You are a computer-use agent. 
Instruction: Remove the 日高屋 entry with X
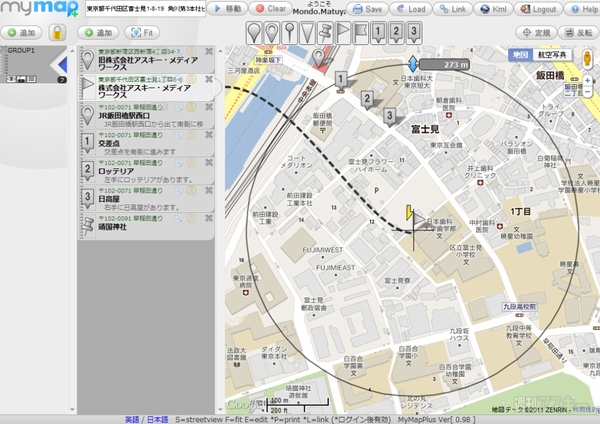(x=209, y=190)
